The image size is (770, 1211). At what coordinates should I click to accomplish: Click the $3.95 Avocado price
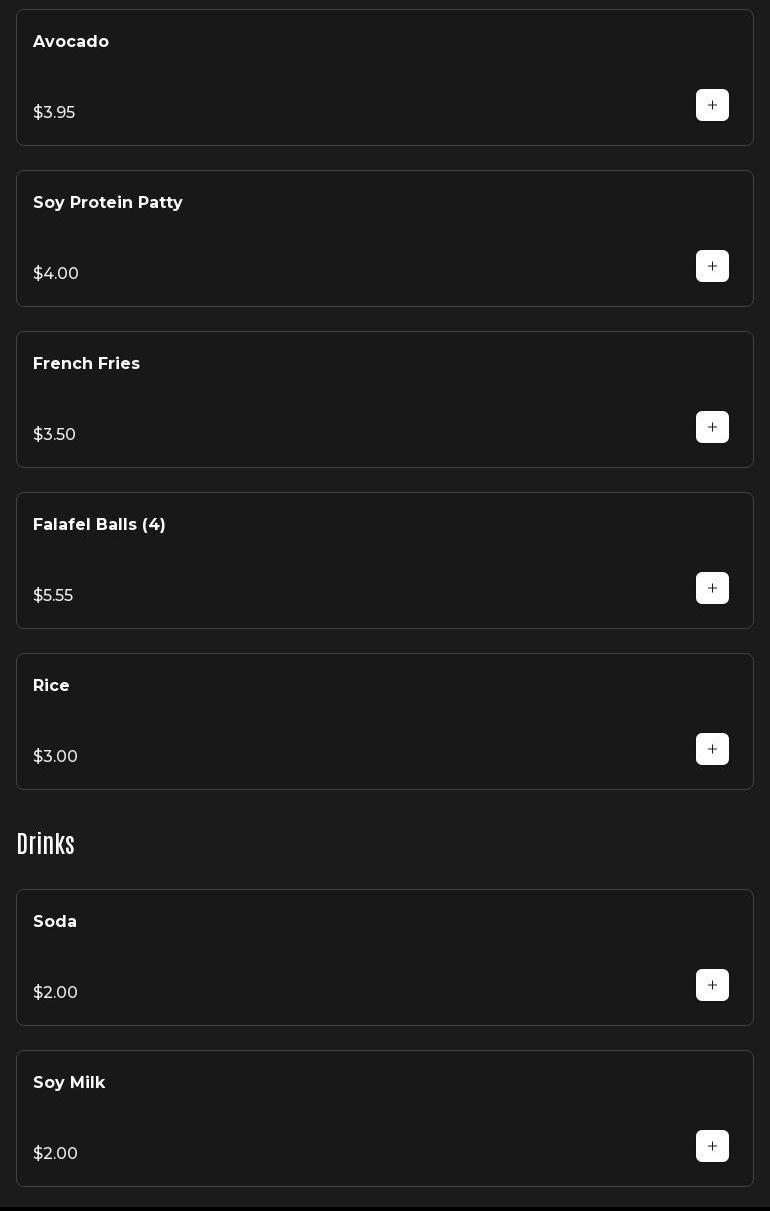[x=54, y=113]
